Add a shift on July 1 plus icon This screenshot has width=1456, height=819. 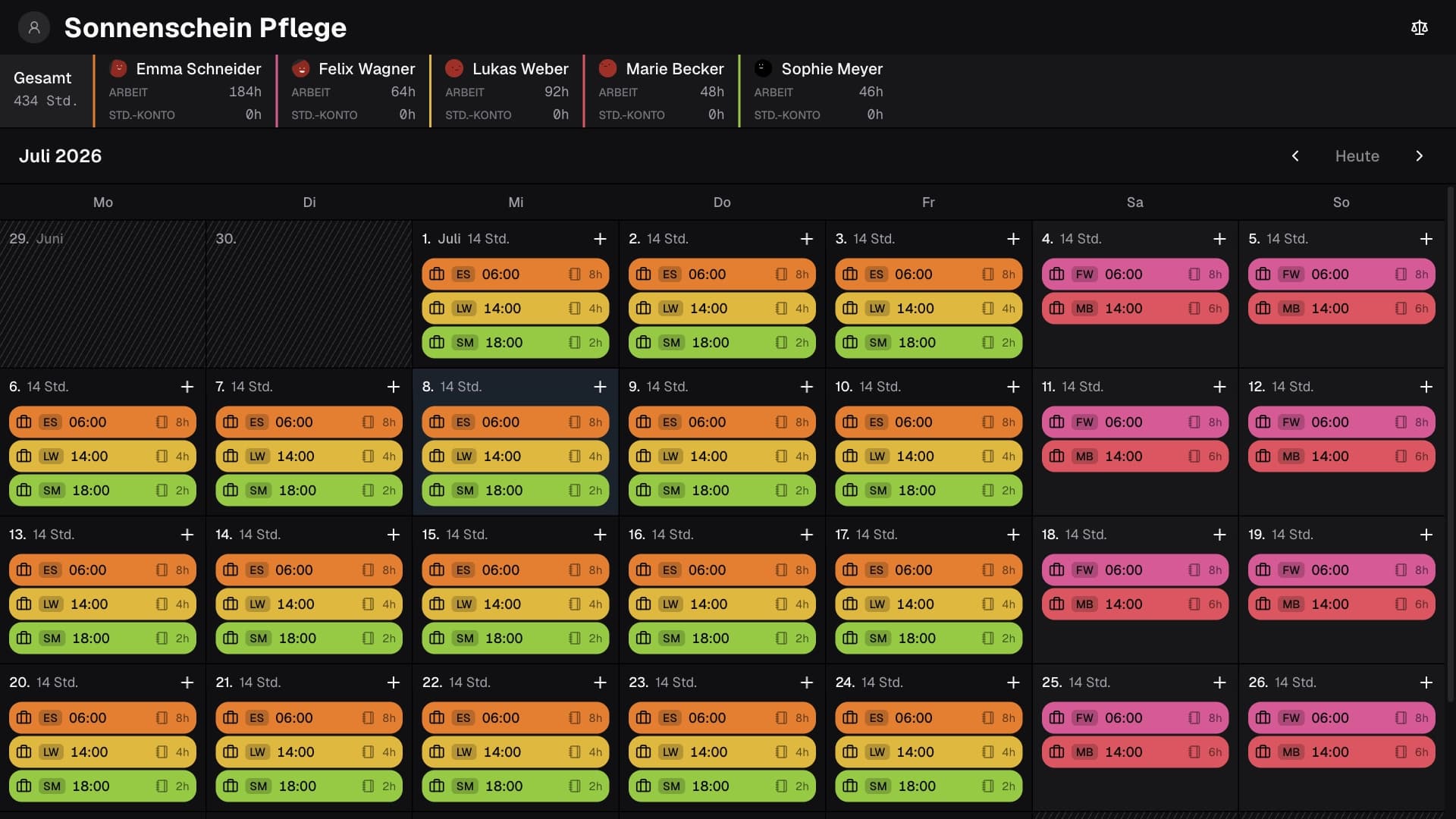click(x=600, y=239)
